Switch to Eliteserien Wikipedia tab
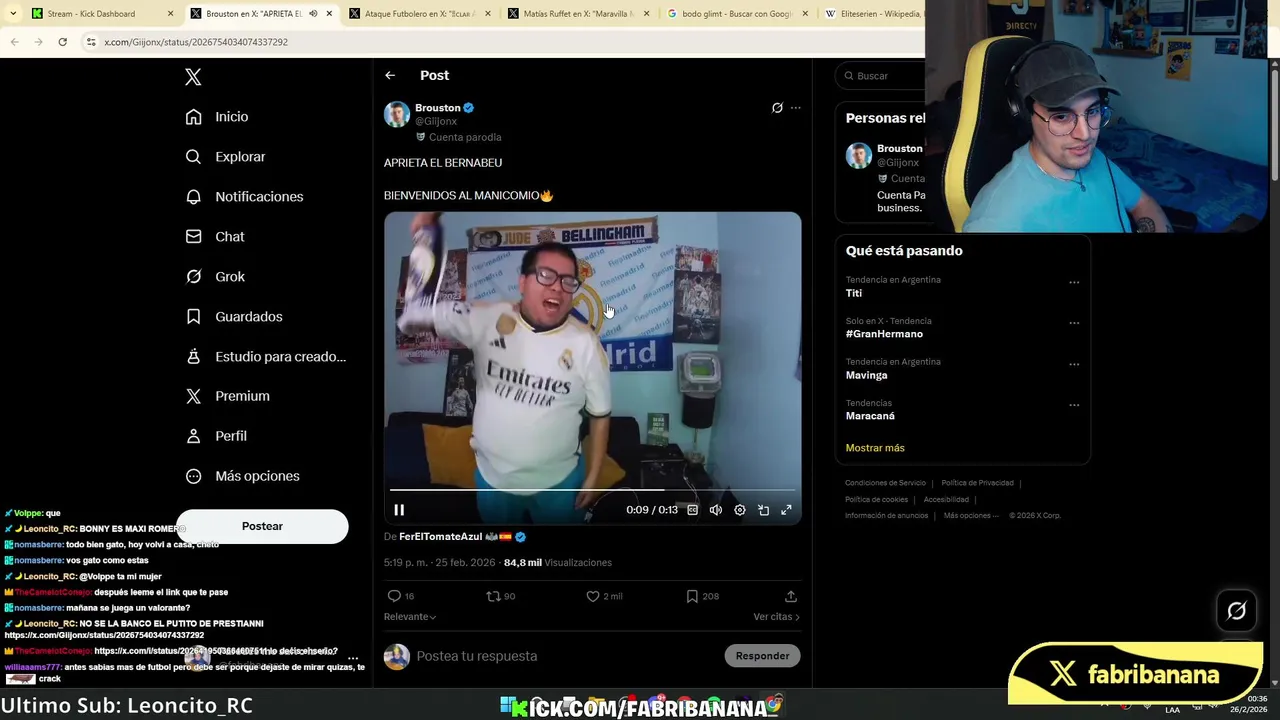The width and height of the screenshot is (1280, 720). point(873,14)
